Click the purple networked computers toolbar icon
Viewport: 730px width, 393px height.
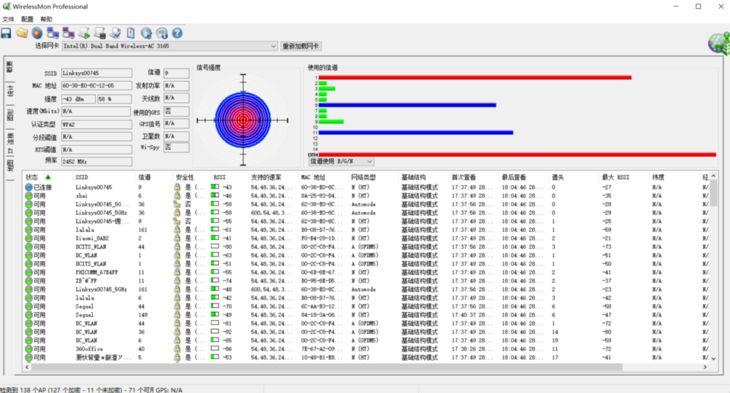(x=69, y=33)
